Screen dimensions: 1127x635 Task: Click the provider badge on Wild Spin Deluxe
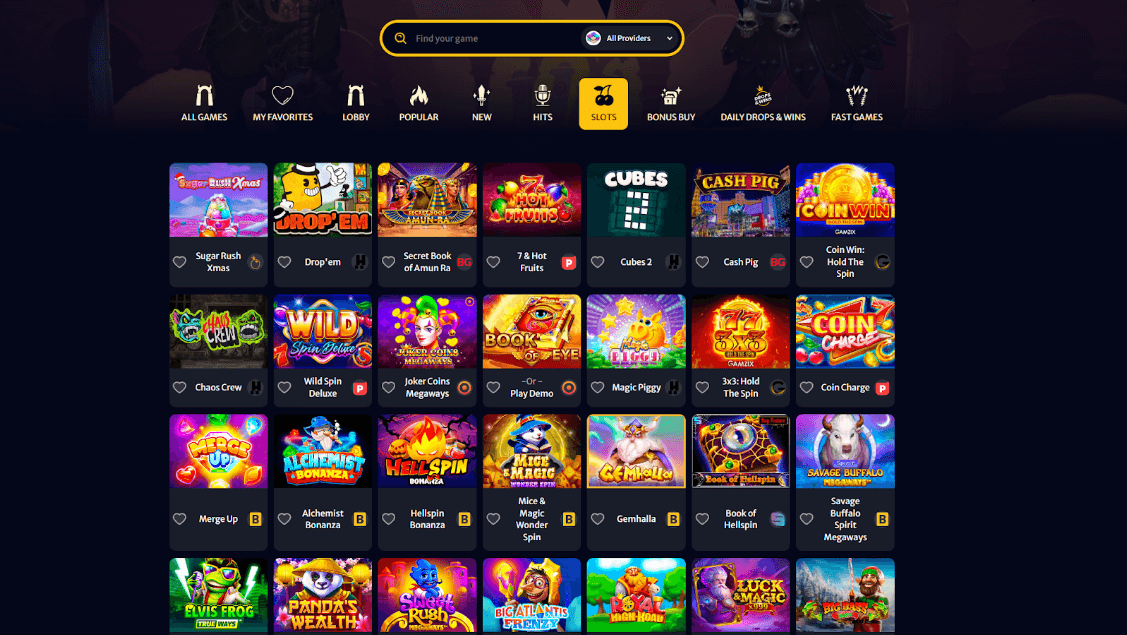click(x=360, y=388)
